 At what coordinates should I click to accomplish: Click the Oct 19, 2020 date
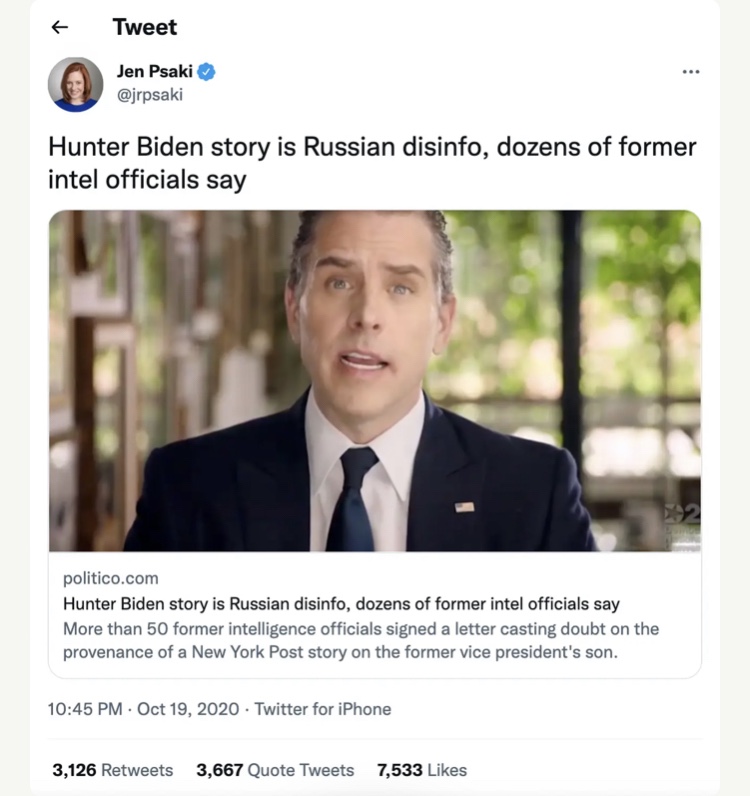pos(189,709)
